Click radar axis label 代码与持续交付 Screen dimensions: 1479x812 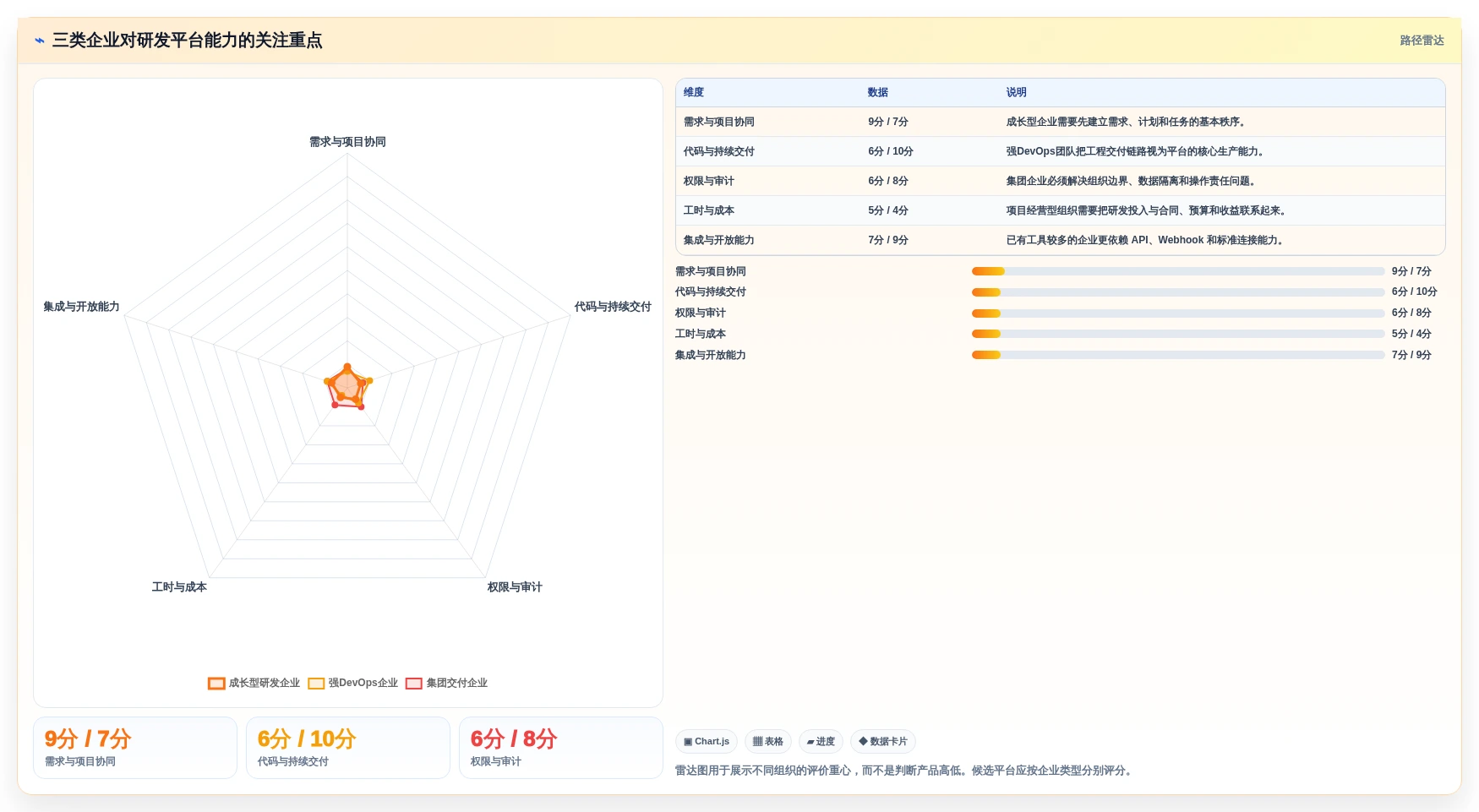(x=613, y=307)
